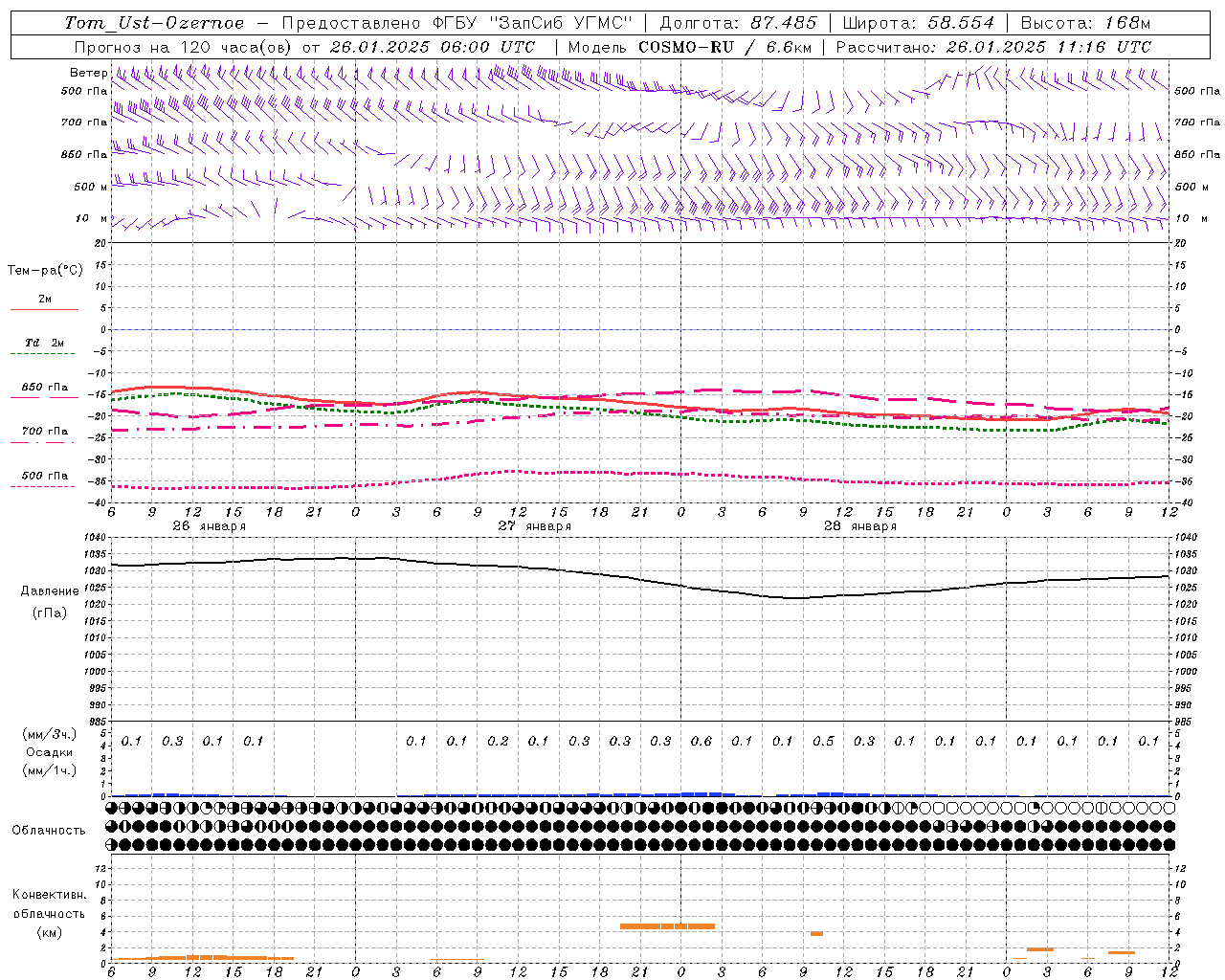Image resolution: width=1225 pixels, height=980 pixels.
Task: Select the forecast start time 26.01.2025 06:00 UTC
Action: pyautogui.click(x=432, y=47)
